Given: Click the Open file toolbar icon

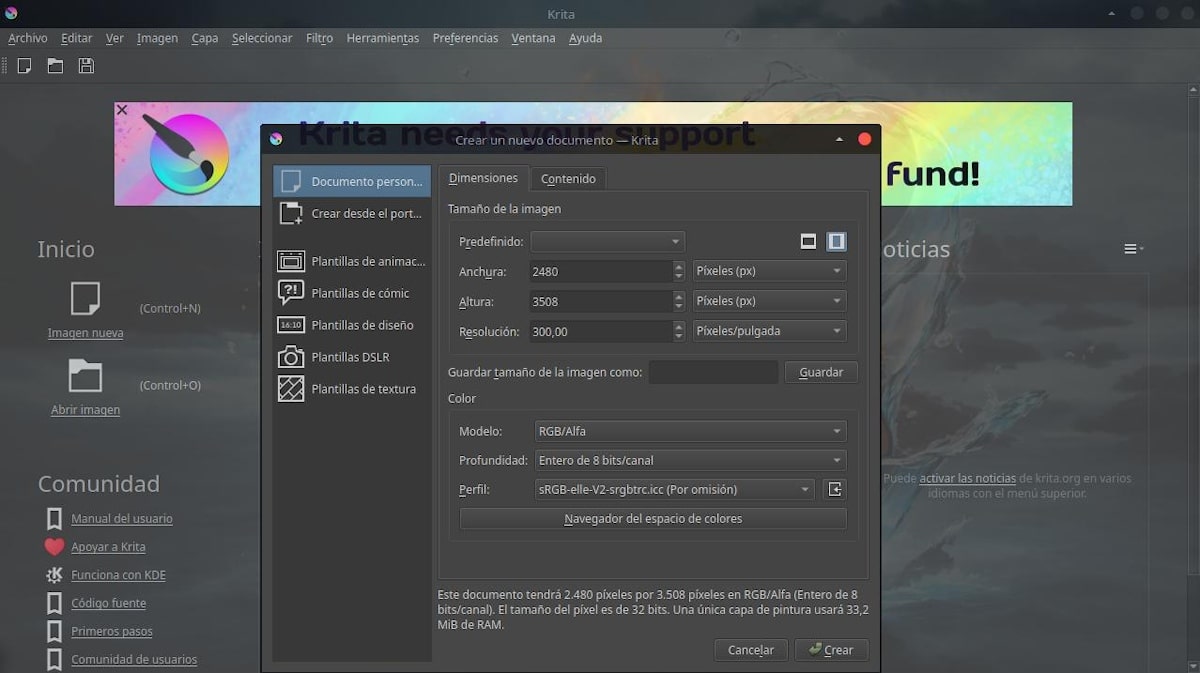Looking at the screenshot, I should pos(54,65).
